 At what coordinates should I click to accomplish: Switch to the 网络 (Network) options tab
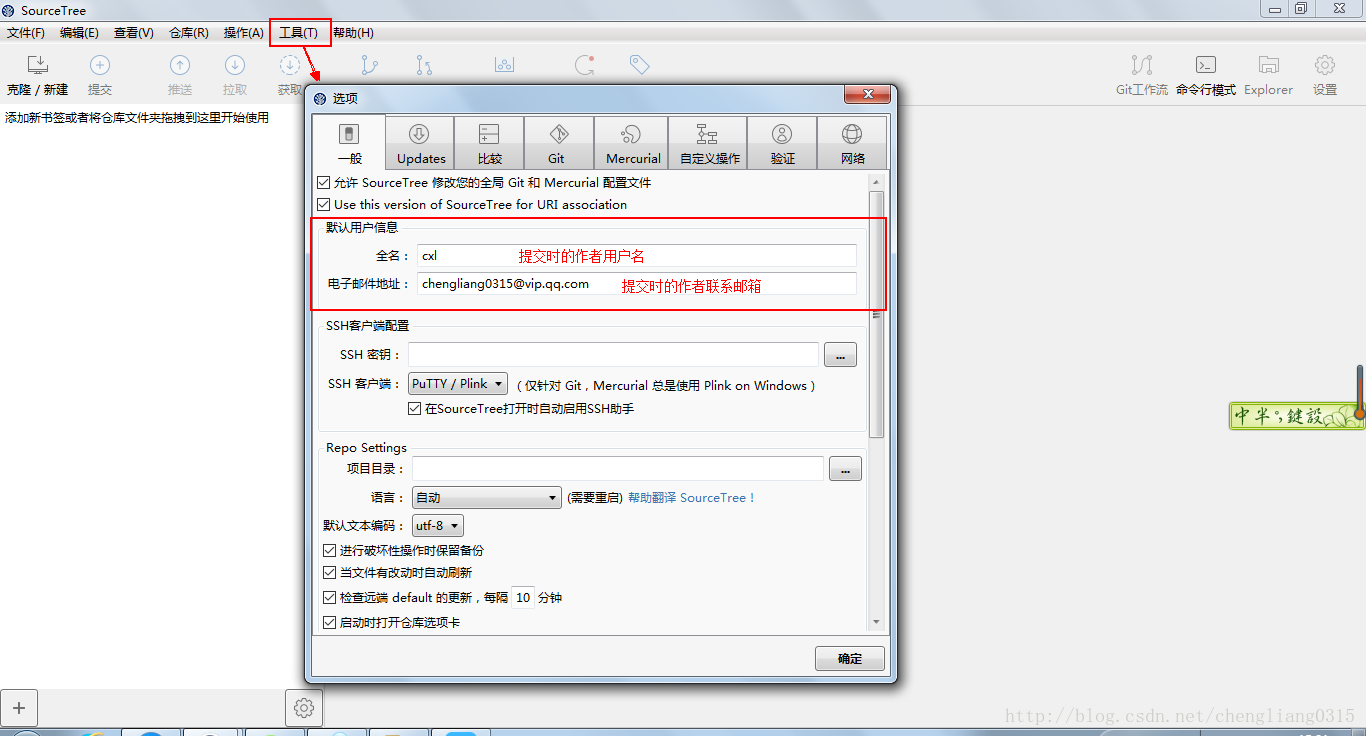pos(852,142)
